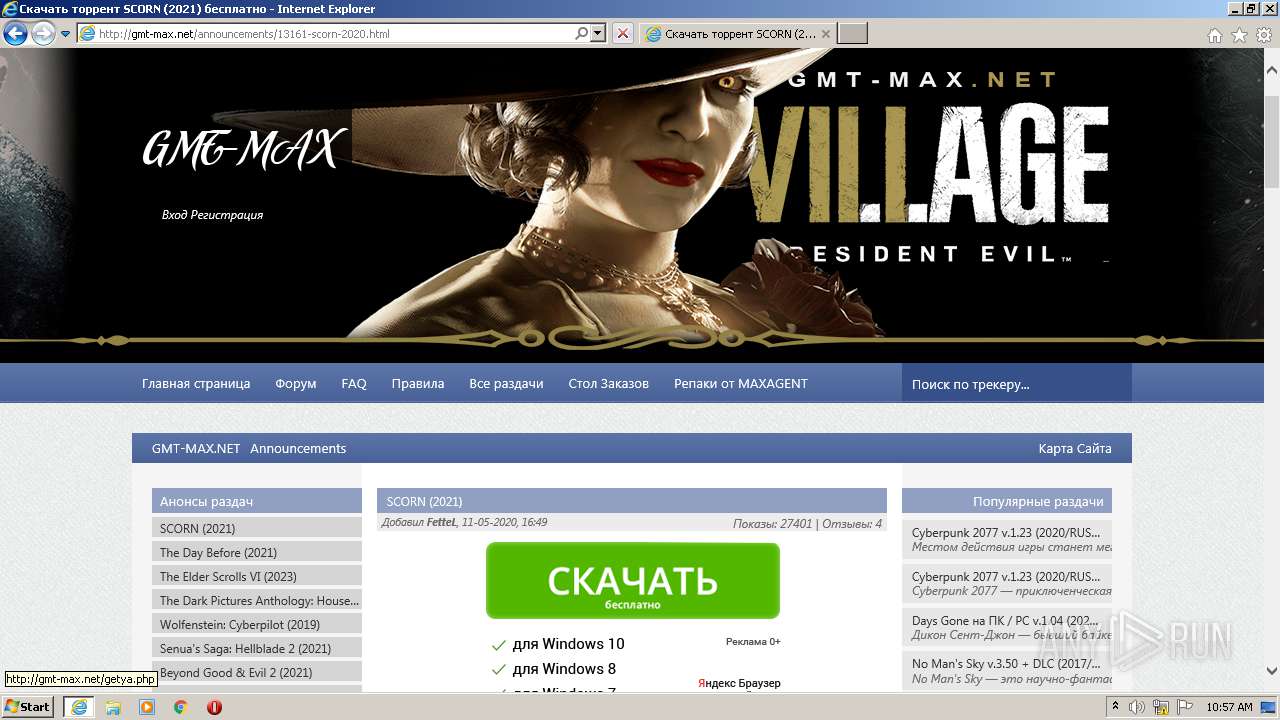Open the Windows Start button
1280x720 pixels.
(x=28, y=706)
